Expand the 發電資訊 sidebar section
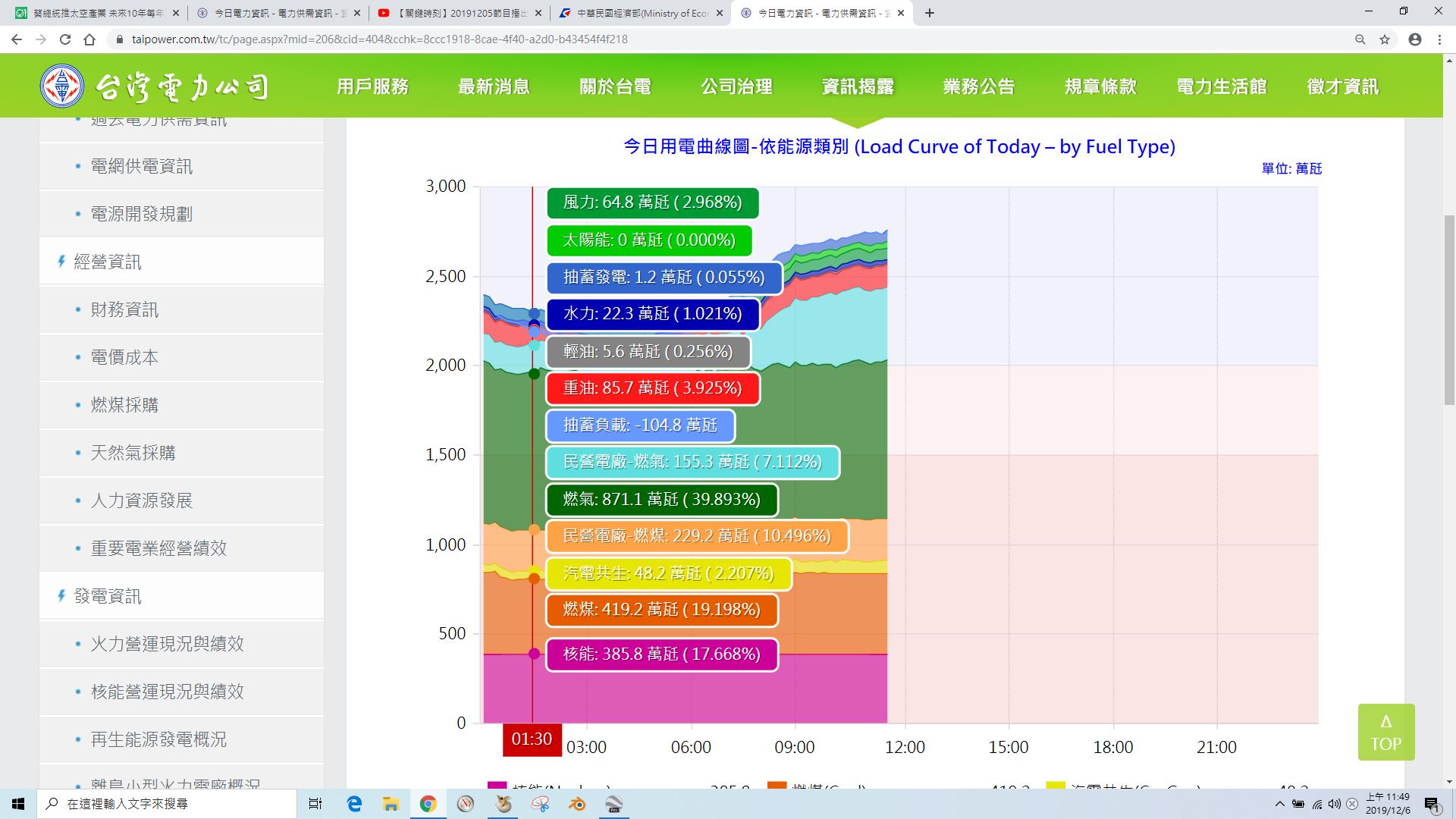 pos(181,596)
